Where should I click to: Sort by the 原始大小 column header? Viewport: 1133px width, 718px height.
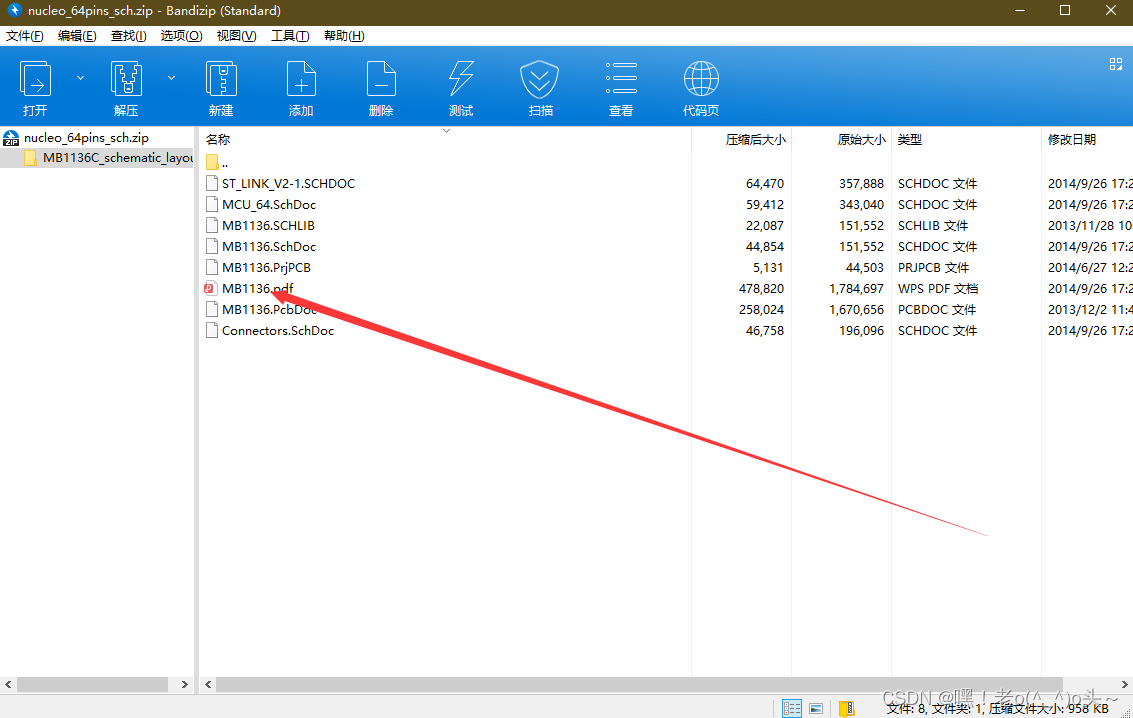(861, 139)
